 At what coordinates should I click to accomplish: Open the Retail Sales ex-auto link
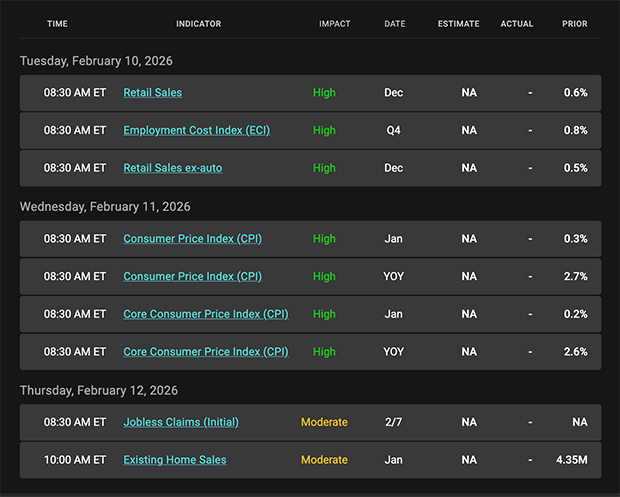pos(172,168)
